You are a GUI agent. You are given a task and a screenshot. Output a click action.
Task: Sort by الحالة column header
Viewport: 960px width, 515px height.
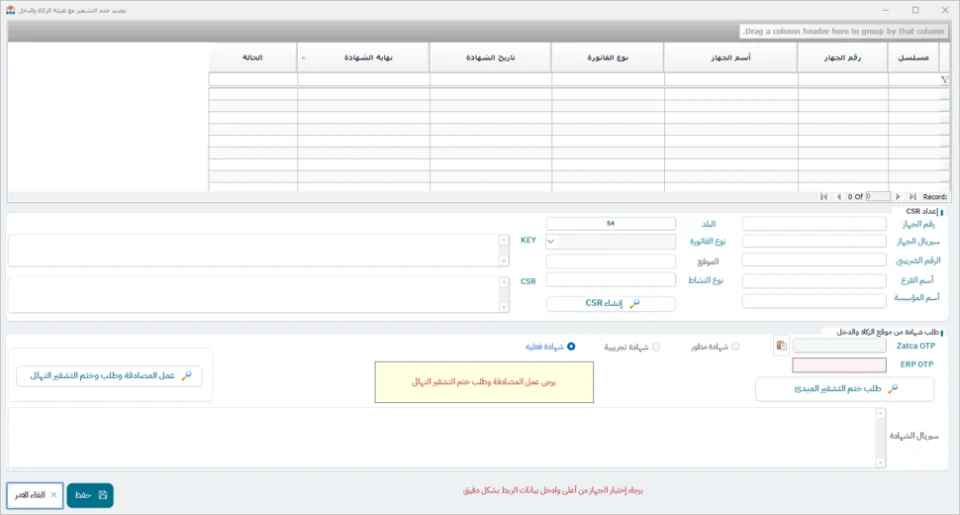pos(253,58)
